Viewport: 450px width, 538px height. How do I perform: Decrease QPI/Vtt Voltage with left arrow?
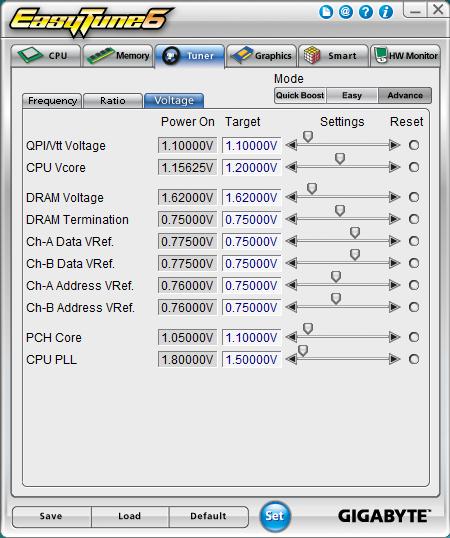pyautogui.click(x=291, y=145)
